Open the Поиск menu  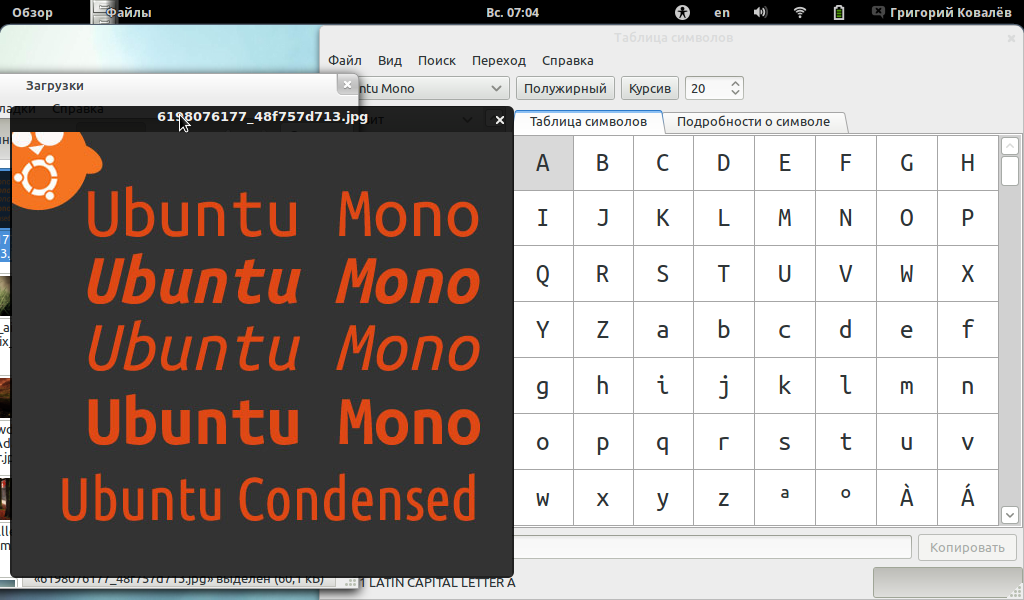pos(437,60)
